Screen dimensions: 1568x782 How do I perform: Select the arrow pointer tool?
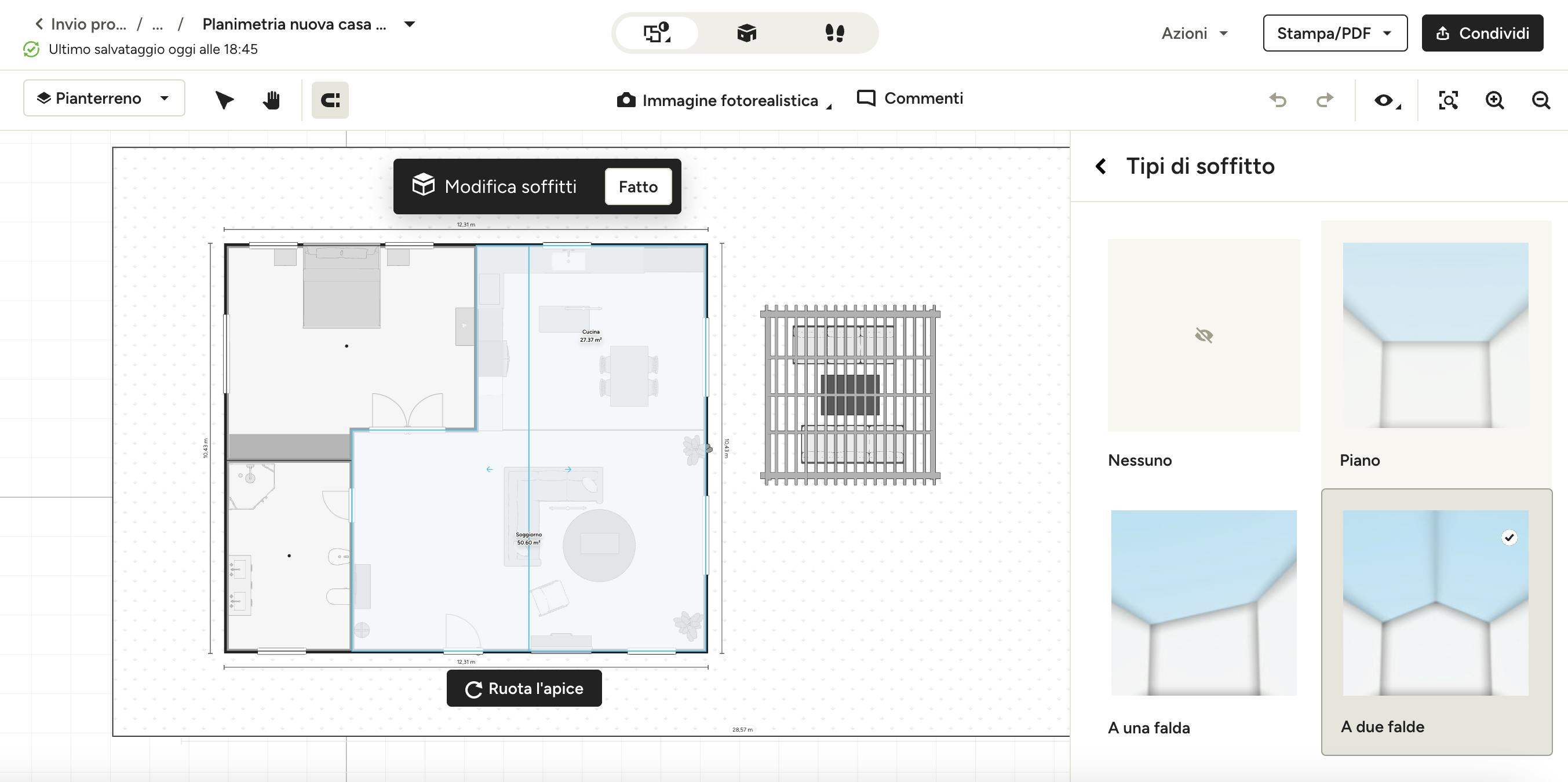[x=224, y=100]
